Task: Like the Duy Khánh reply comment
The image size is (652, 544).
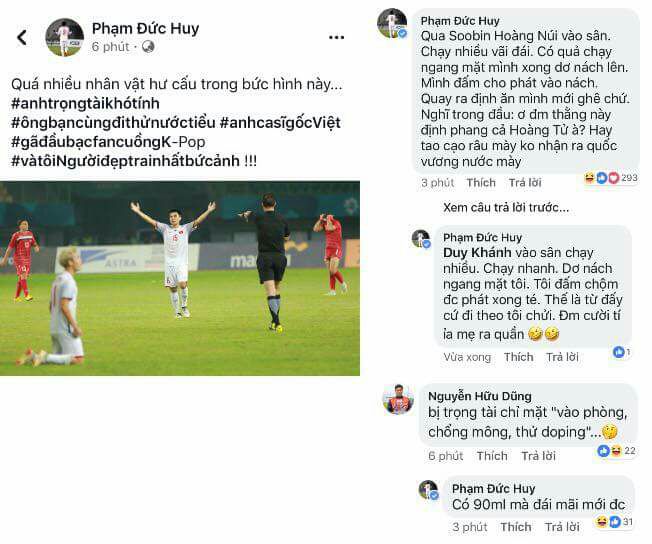Action: [x=518, y=357]
